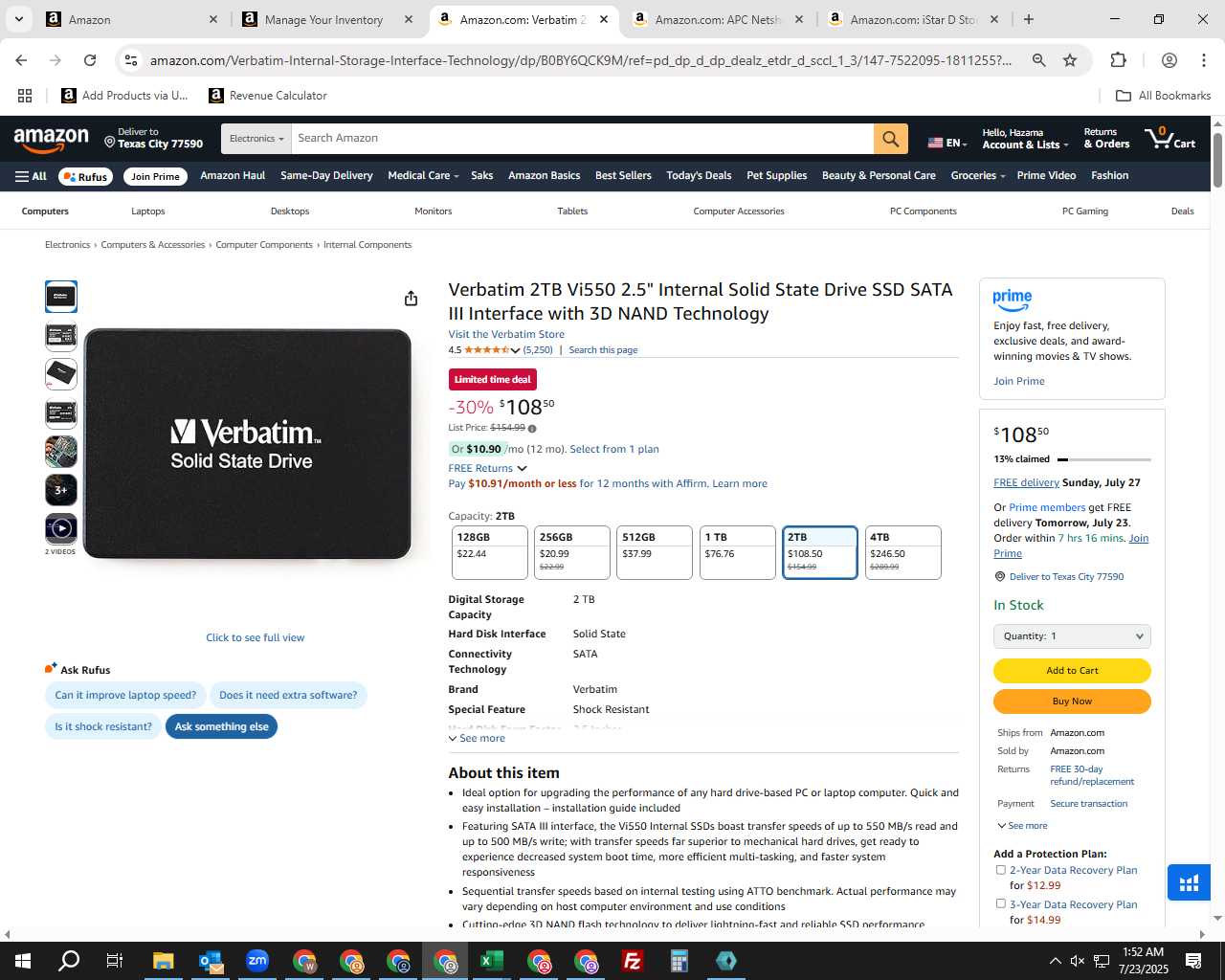
Task: Open Today's Deals nav item
Action: [x=699, y=176]
